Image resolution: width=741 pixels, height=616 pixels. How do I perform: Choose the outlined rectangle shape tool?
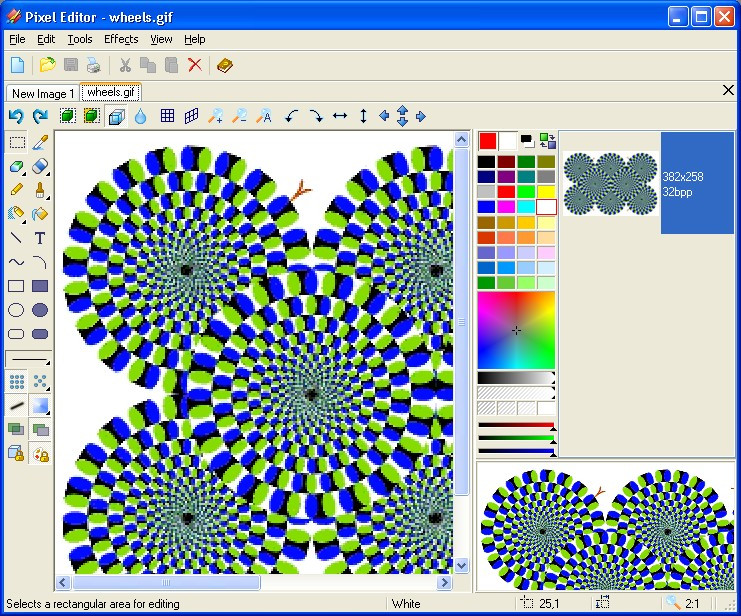pos(17,286)
